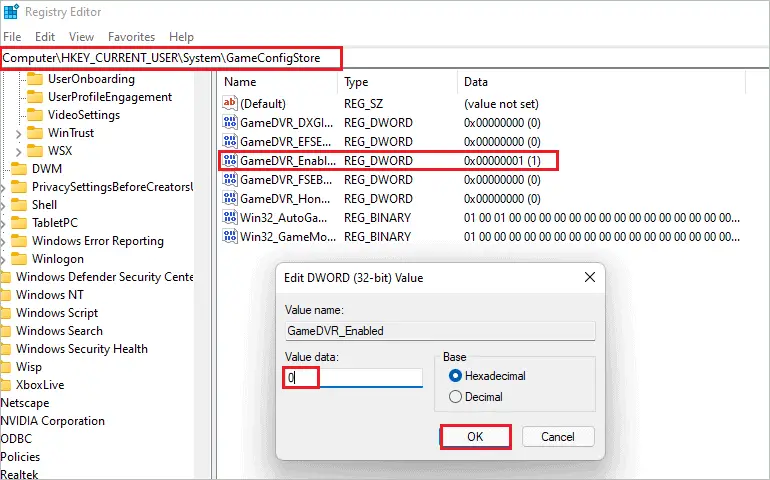Select the GameDVR_FSEB value icon
This screenshot has height=480, width=770.
(x=229, y=179)
